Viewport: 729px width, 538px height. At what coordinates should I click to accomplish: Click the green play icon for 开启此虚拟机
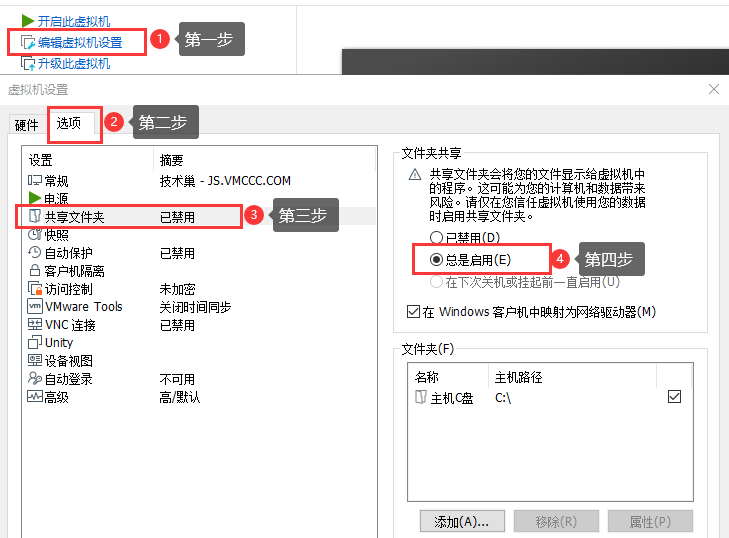(27, 21)
